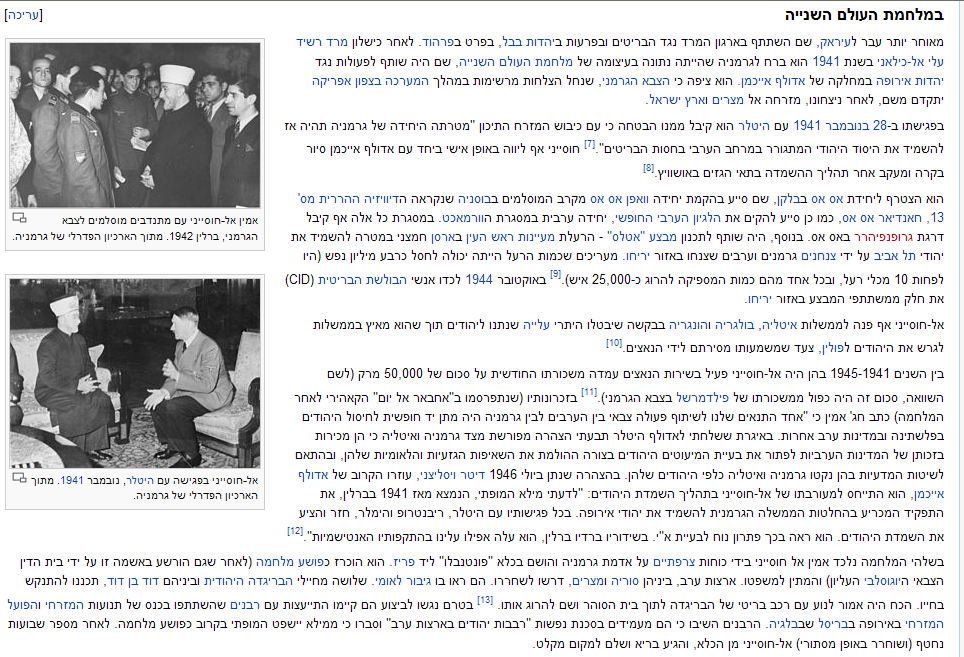Open the בארסן link
The height and width of the screenshot is (657, 964).
[x=444, y=237]
